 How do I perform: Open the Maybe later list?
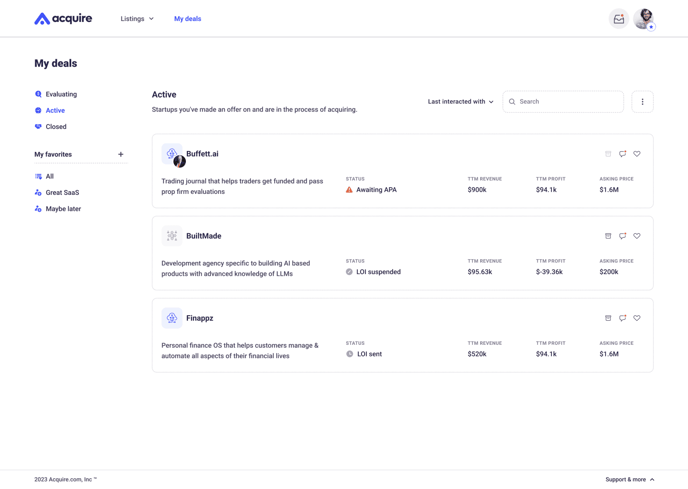click(58, 209)
